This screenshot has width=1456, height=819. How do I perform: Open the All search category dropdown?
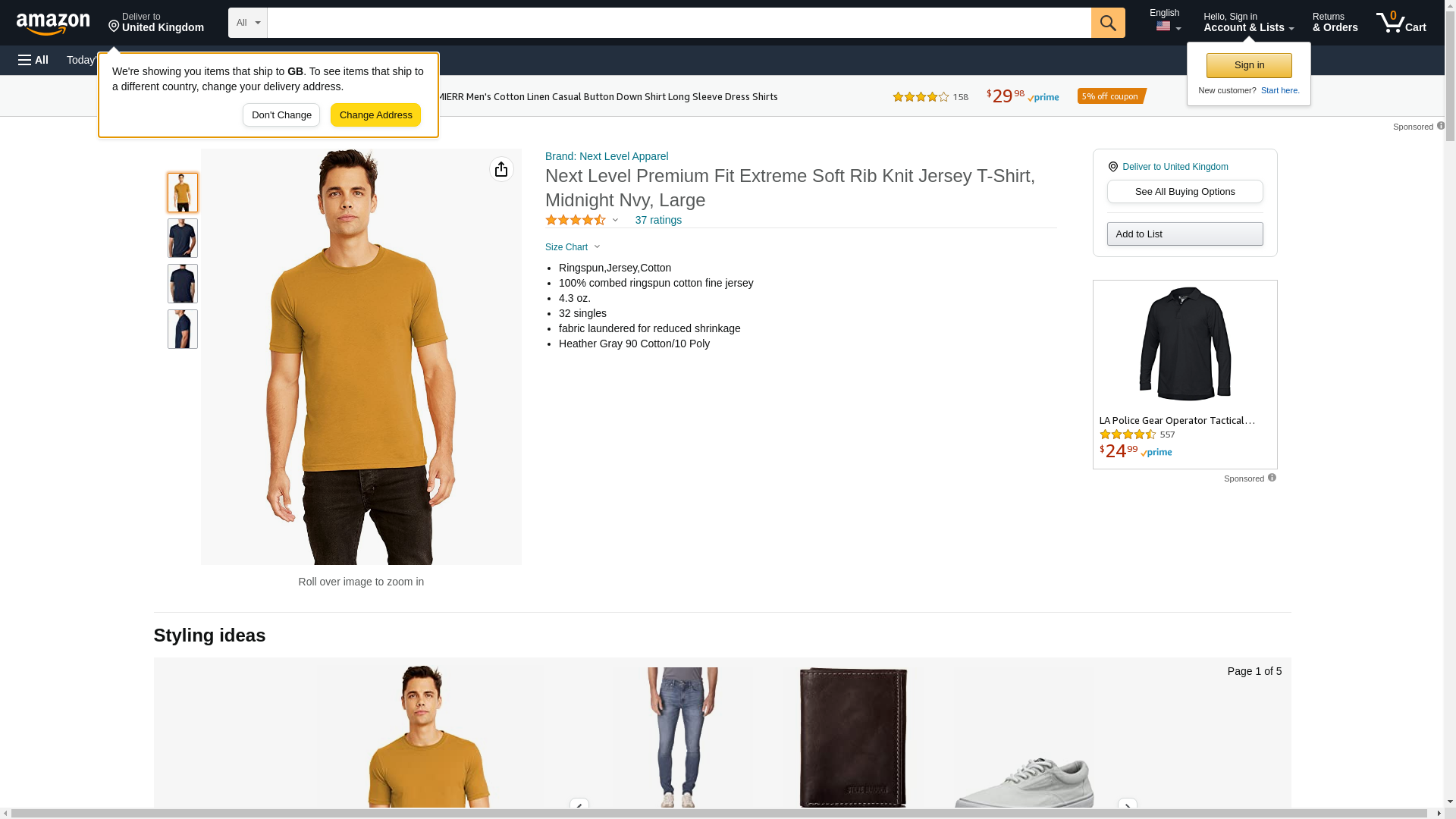click(x=247, y=23)
